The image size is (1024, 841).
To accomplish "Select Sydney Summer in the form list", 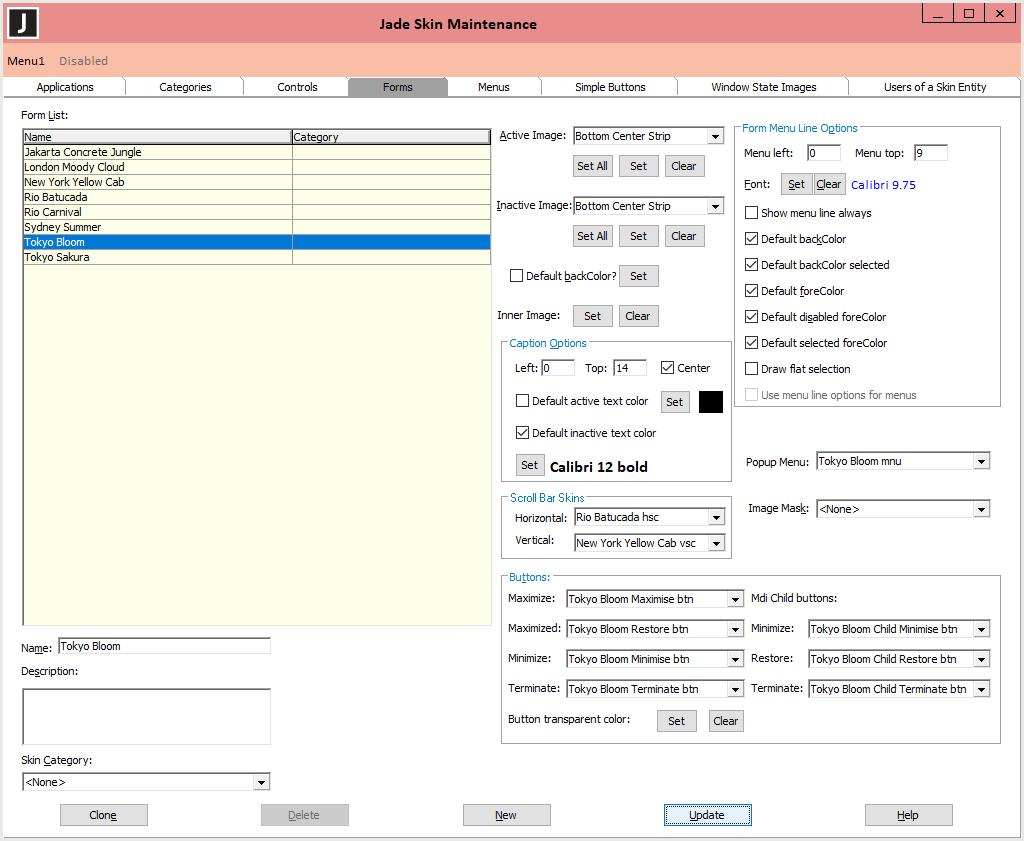I will pos(63,227).
